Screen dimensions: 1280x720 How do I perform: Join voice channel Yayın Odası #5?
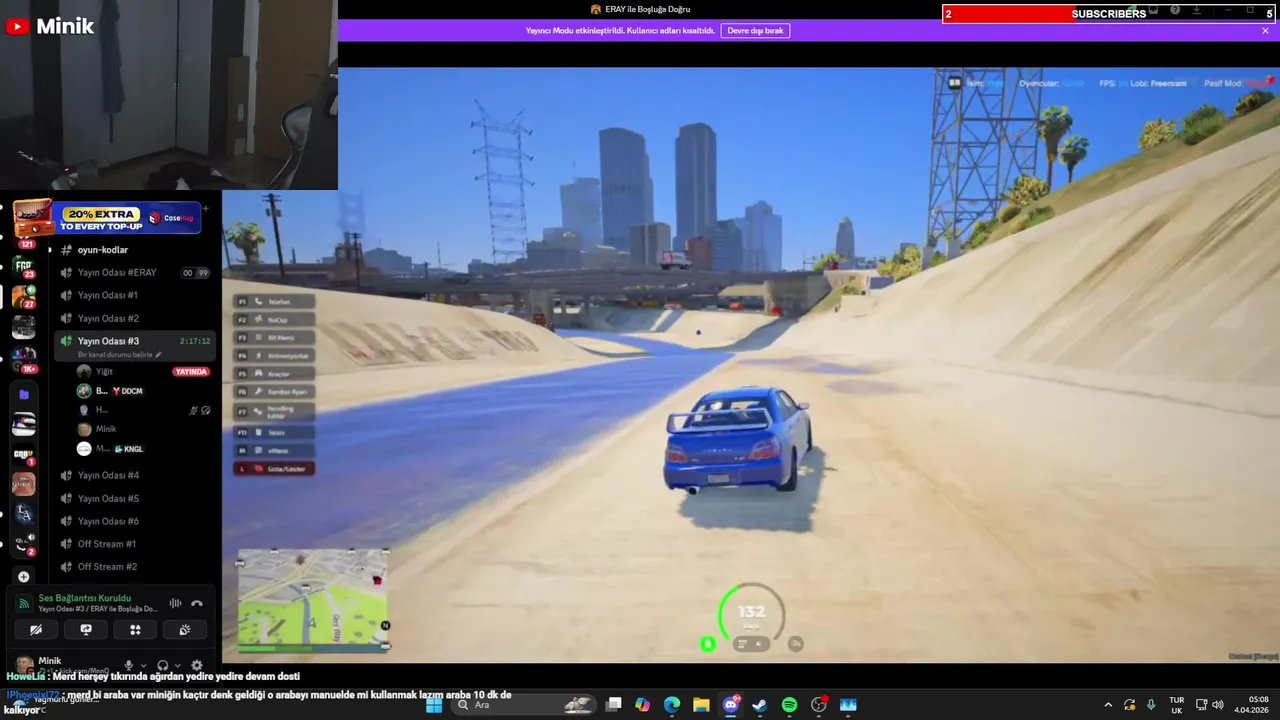point(134,499)
